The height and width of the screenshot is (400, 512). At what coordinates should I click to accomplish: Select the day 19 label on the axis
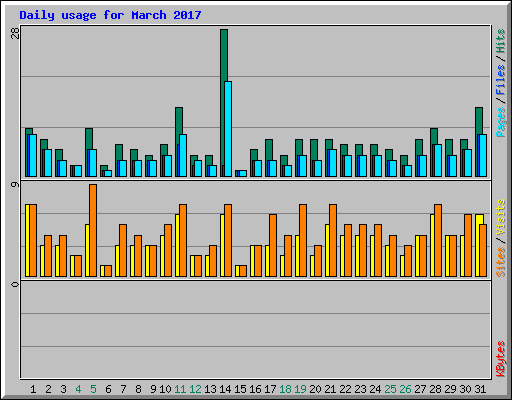pos(300,389)
